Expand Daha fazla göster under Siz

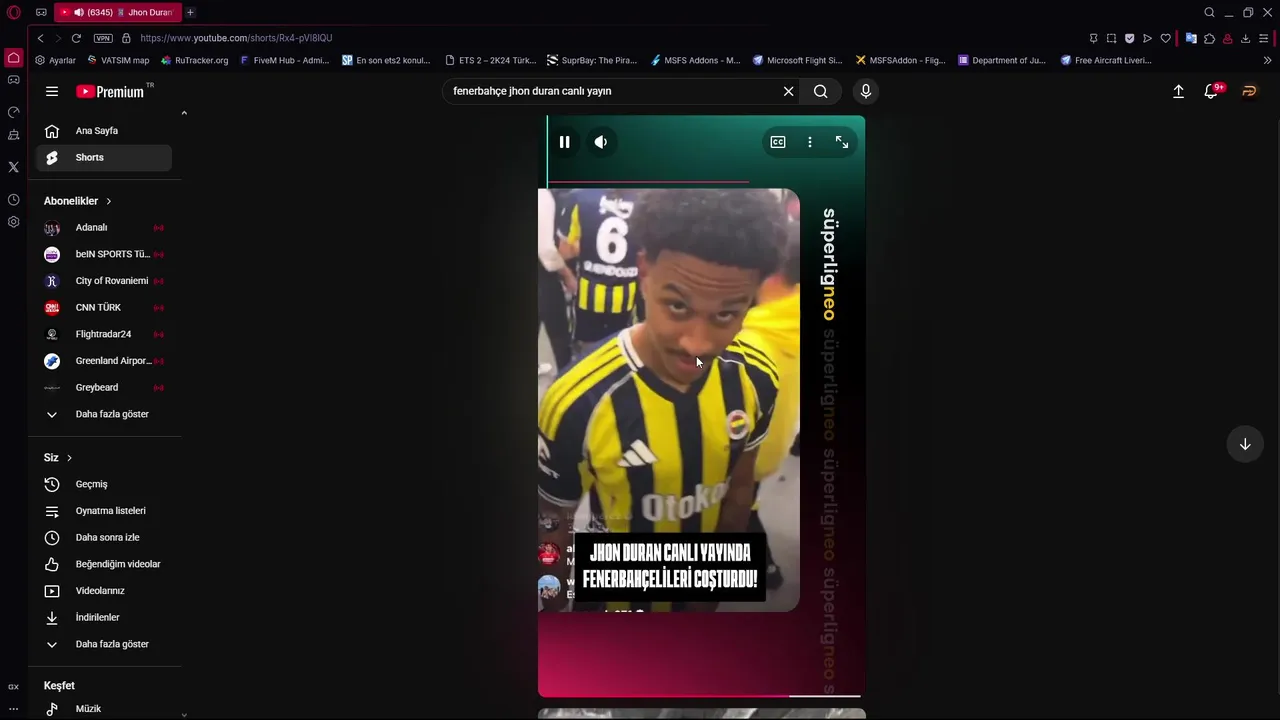pyautogui.click(x=104, y=644)
